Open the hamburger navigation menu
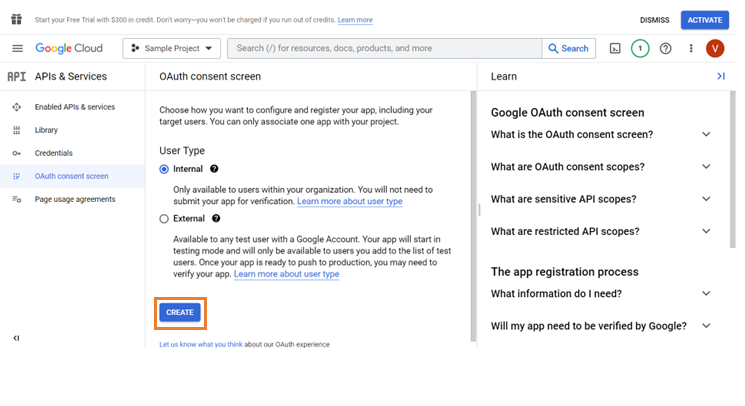Viewport: 745px width, 406px height. 17,48
